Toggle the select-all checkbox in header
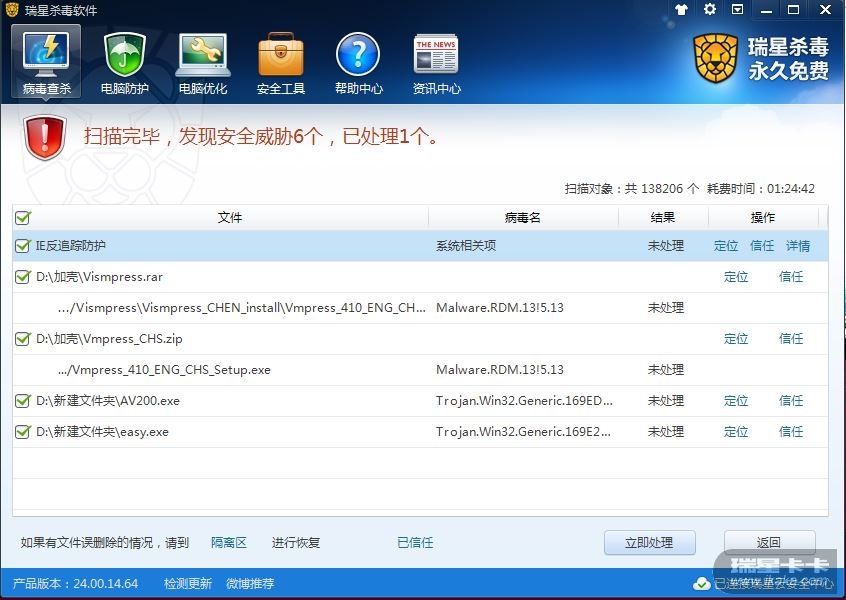The image size is (846, 600). click(23, 217)
